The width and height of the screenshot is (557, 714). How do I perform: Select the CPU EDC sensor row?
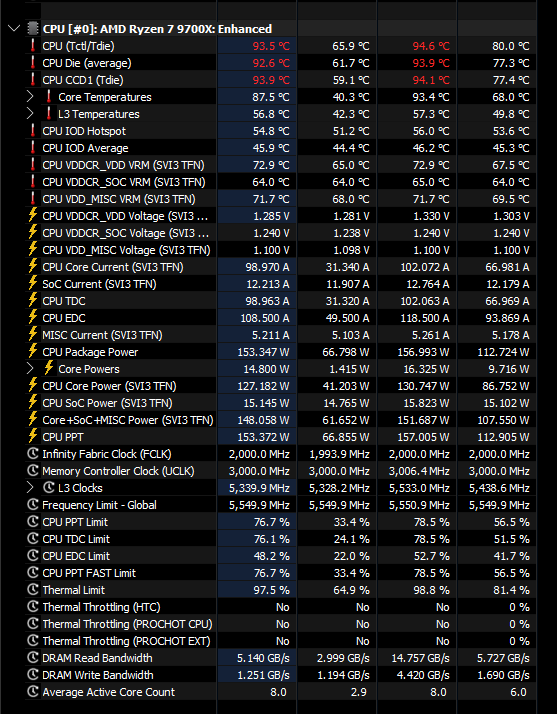(x=280, y=318)
